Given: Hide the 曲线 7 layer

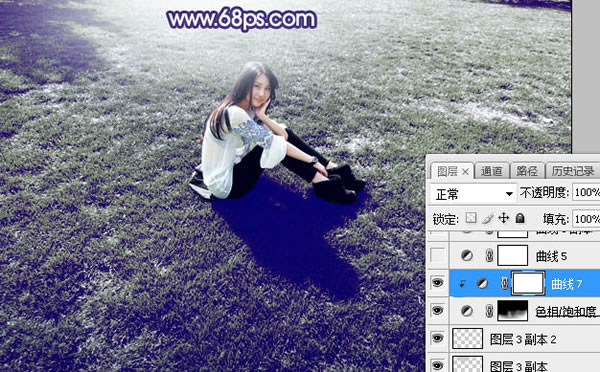Looking at the screenshot, I should [x=438, y=283].
